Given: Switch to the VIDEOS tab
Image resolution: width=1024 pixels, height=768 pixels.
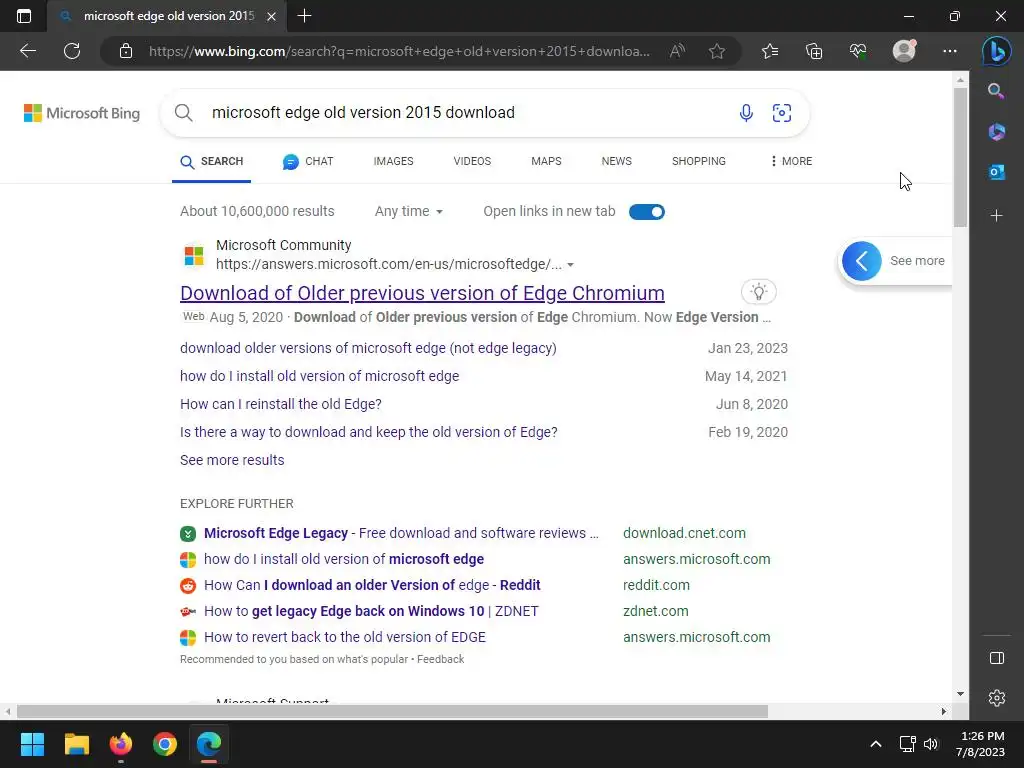Looking at the screenshot, I should tap(472, 161).
